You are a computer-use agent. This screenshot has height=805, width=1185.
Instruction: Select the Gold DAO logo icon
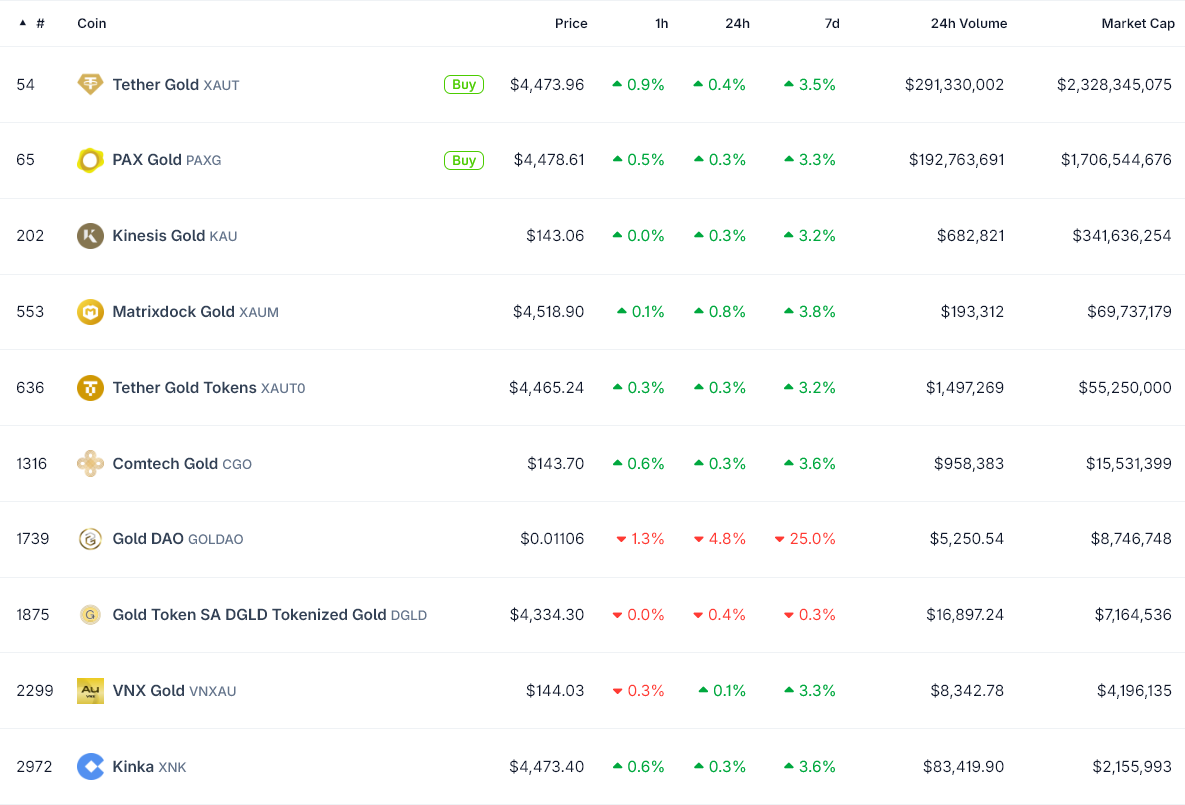pos(90,539)
